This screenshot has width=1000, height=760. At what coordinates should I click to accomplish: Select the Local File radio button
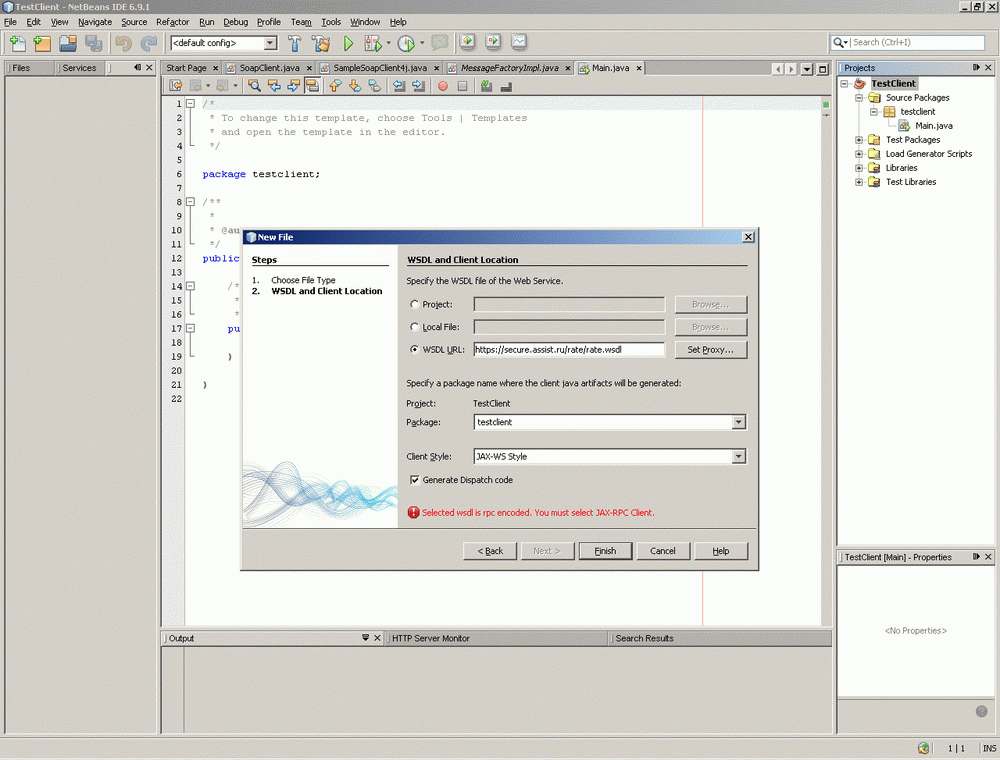[x=415, y=327]
